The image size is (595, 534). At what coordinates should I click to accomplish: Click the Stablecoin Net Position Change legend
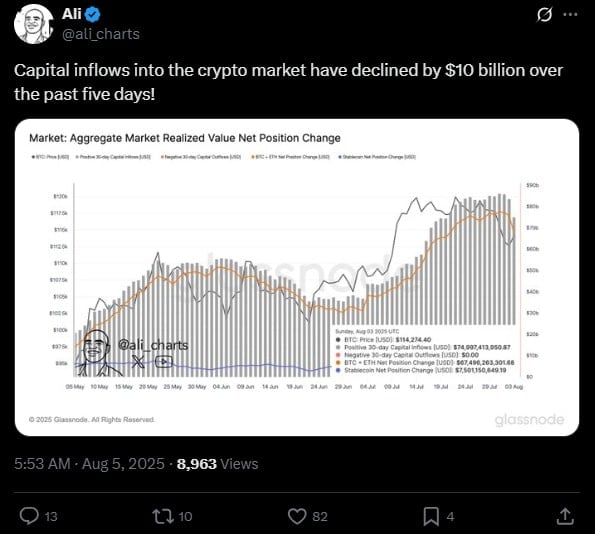[377, 157]
